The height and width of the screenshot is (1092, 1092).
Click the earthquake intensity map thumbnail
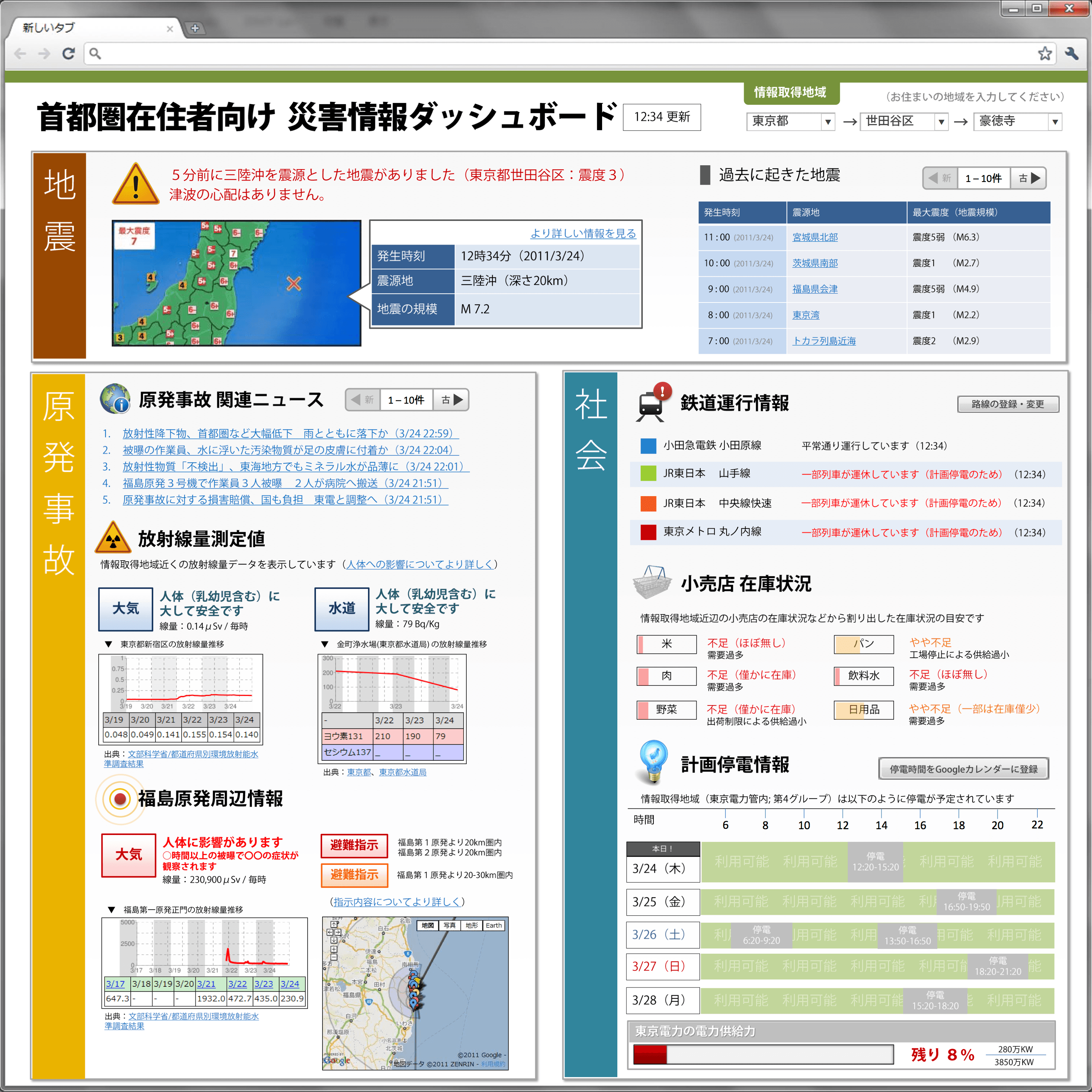(236, 283)
